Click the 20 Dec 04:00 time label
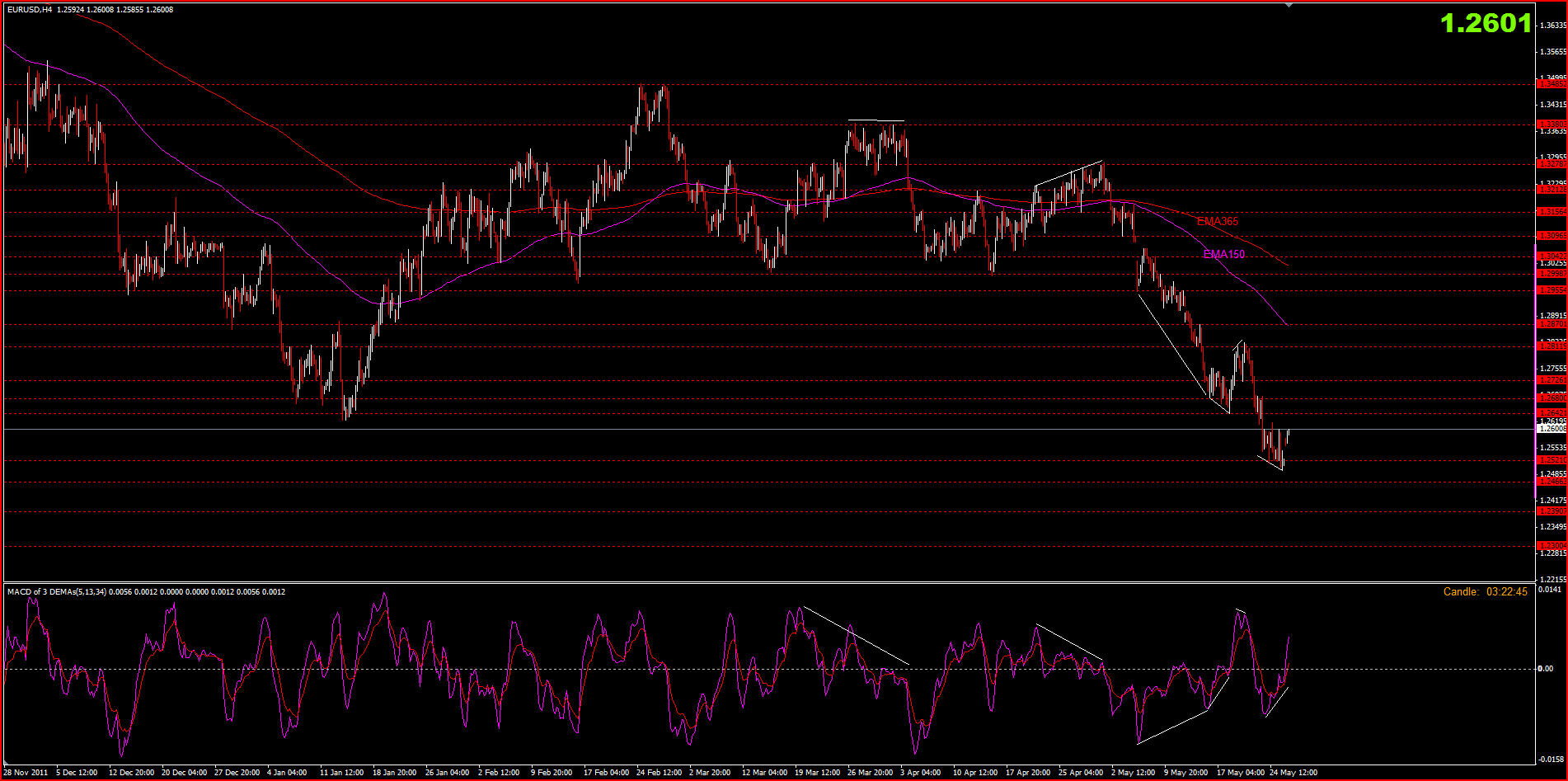Screen dimensions: 1568x781 184,773
